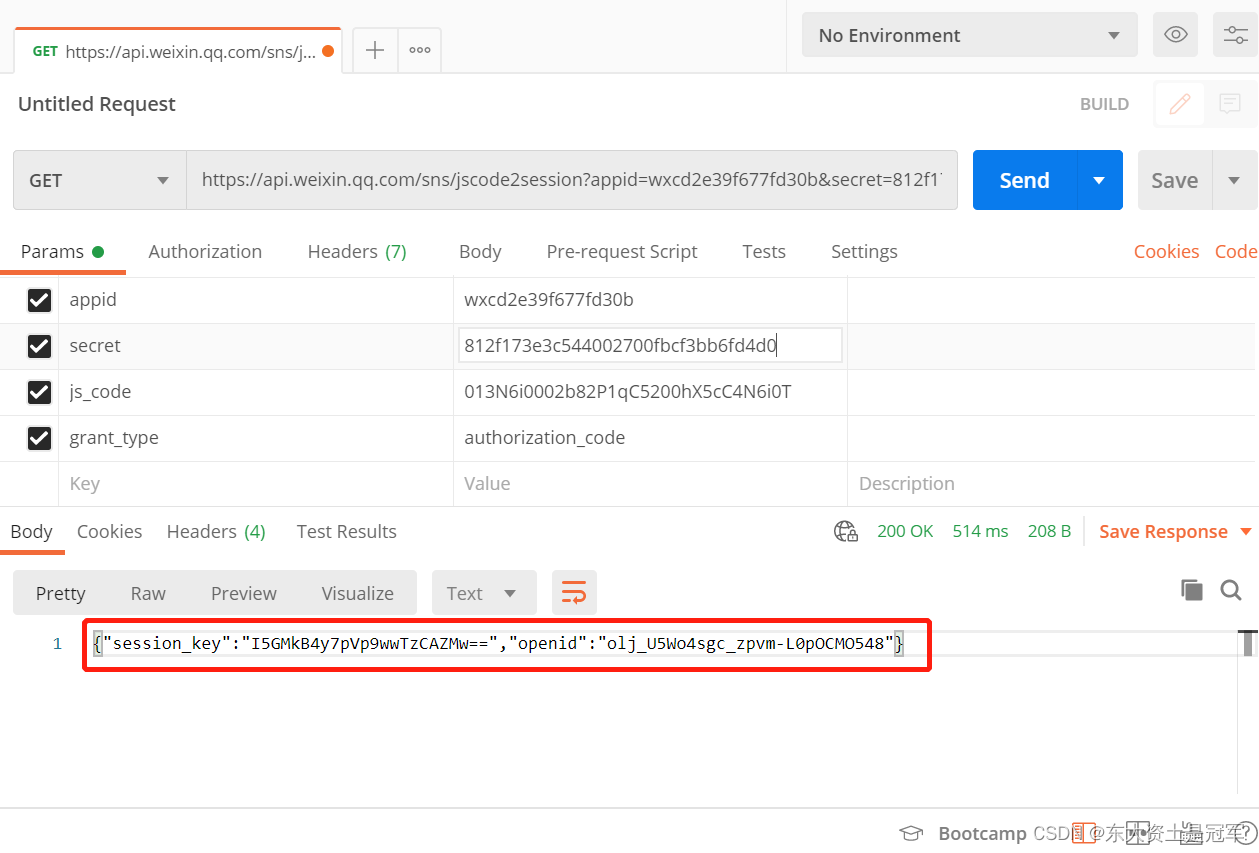Click the js_code value 013N6i0002b82P1qC5200hX5cC4N6i0T
Image resolution: width=1259 pixels, height=853 pixels.
pyautogui.click(x=628, y=392)
